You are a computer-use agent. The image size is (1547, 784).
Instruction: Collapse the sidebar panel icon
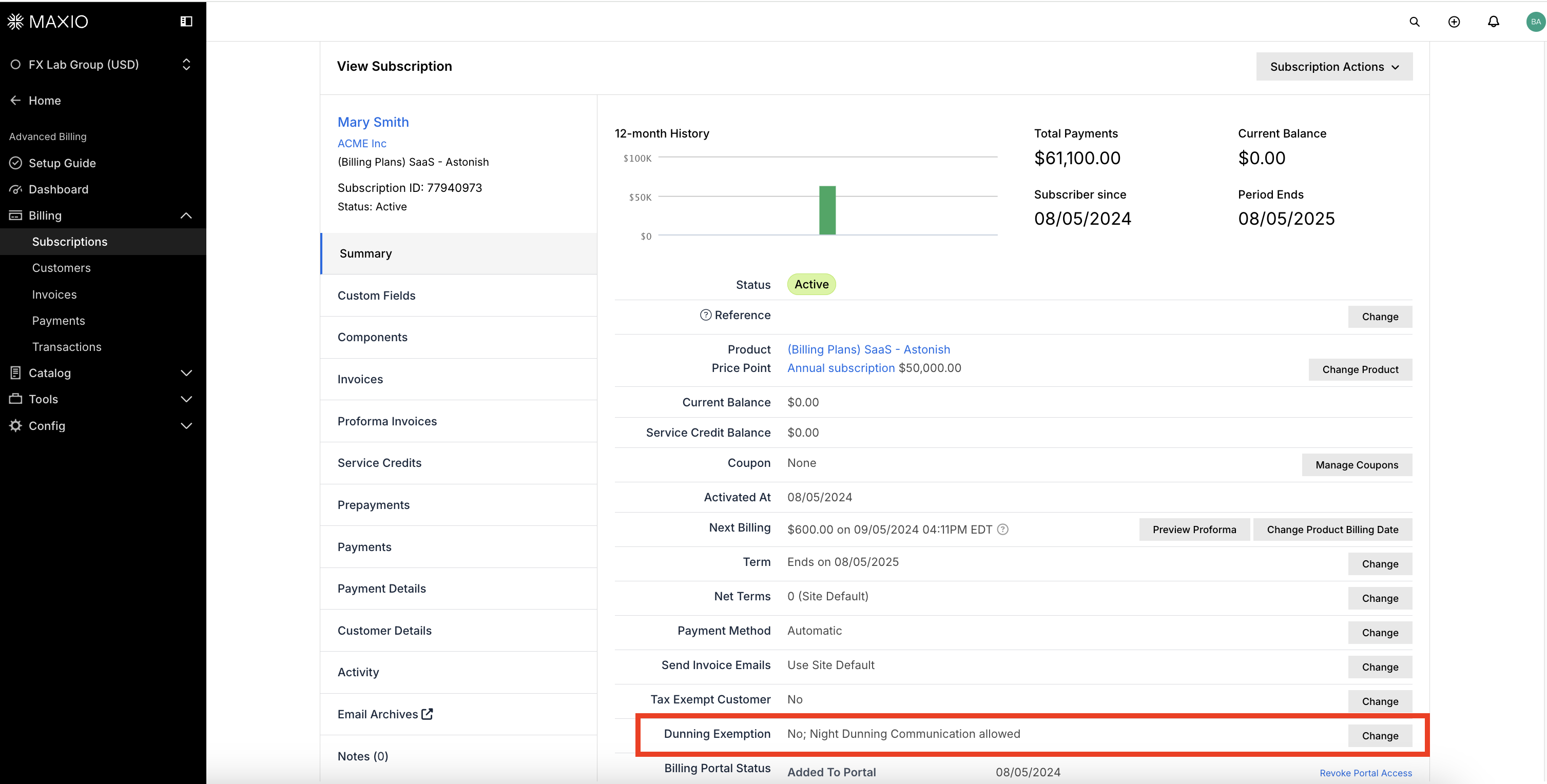186,22
